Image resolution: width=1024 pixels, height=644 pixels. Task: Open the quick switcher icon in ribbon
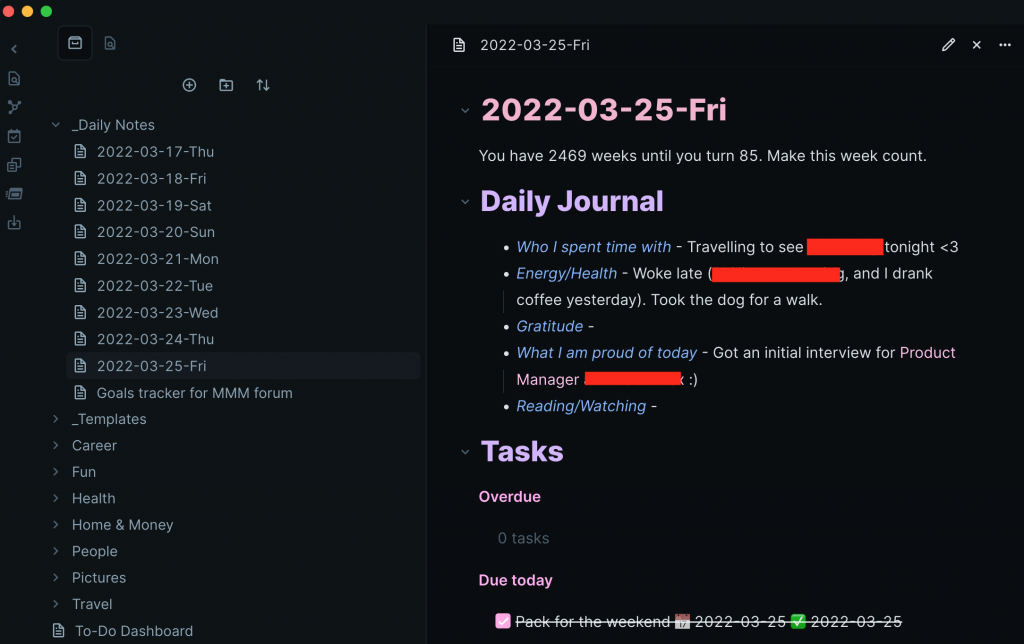click(x=14, y=78)
